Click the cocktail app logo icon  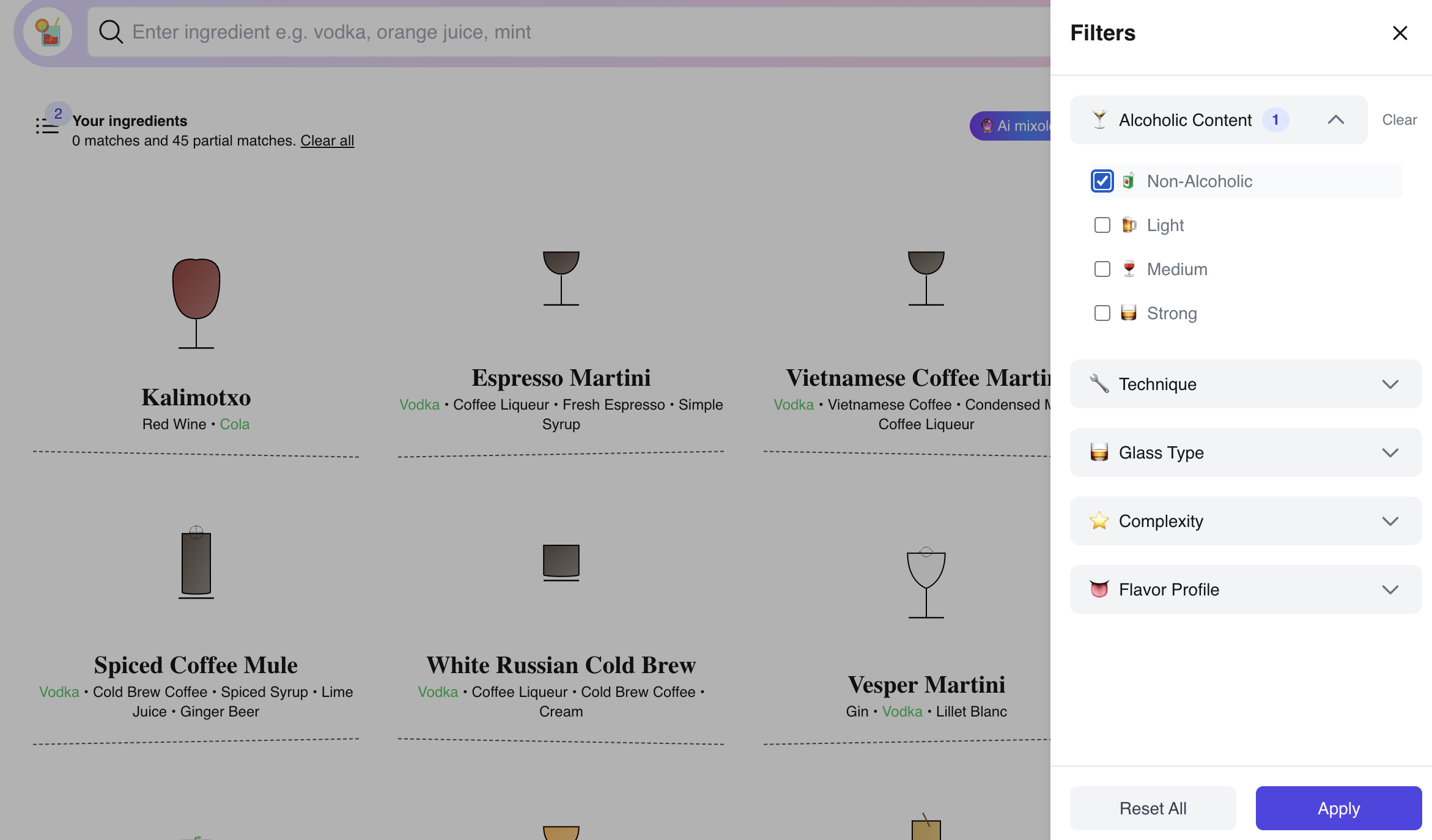[x=48, y=32]
